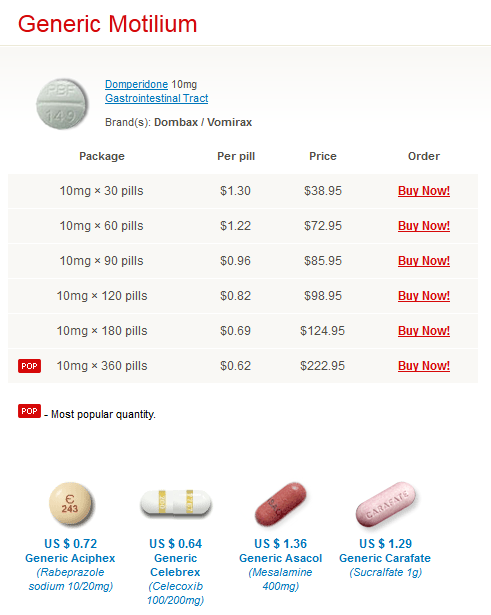Open the Domperidone ingredient link
Screen dimensions: 491x615
[x=136, y=84]
